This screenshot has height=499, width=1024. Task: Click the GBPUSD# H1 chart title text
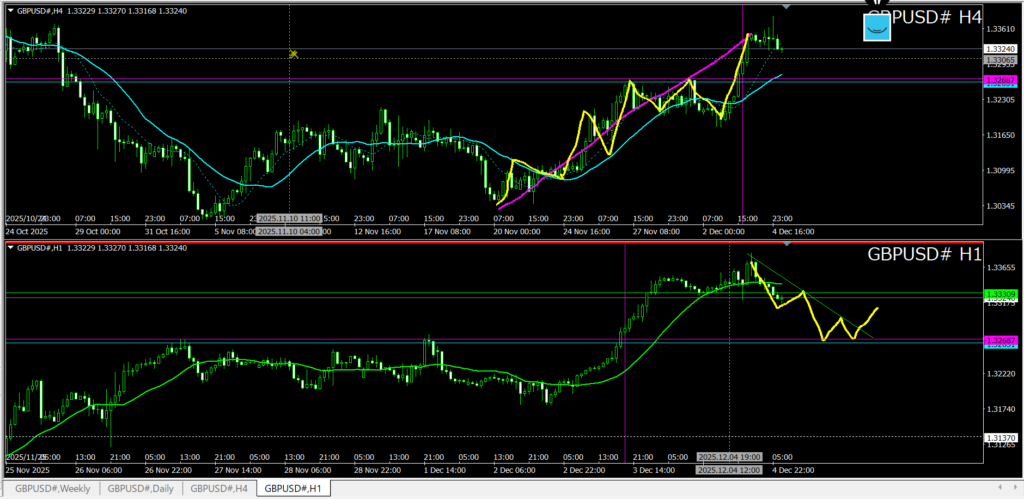coord(924,255)
